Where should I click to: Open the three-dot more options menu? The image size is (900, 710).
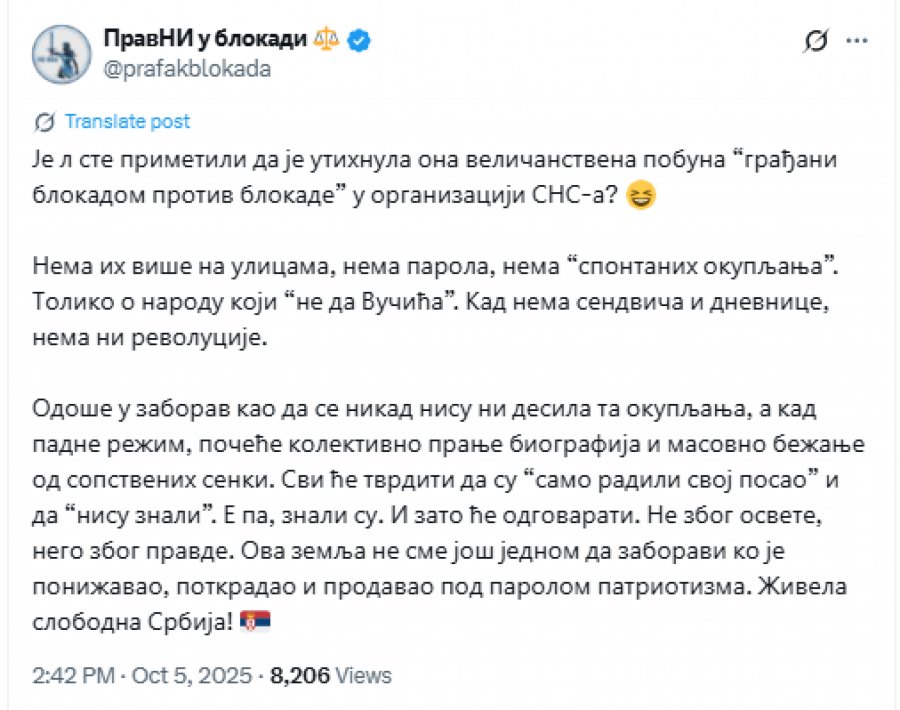(x=857, y=41)
